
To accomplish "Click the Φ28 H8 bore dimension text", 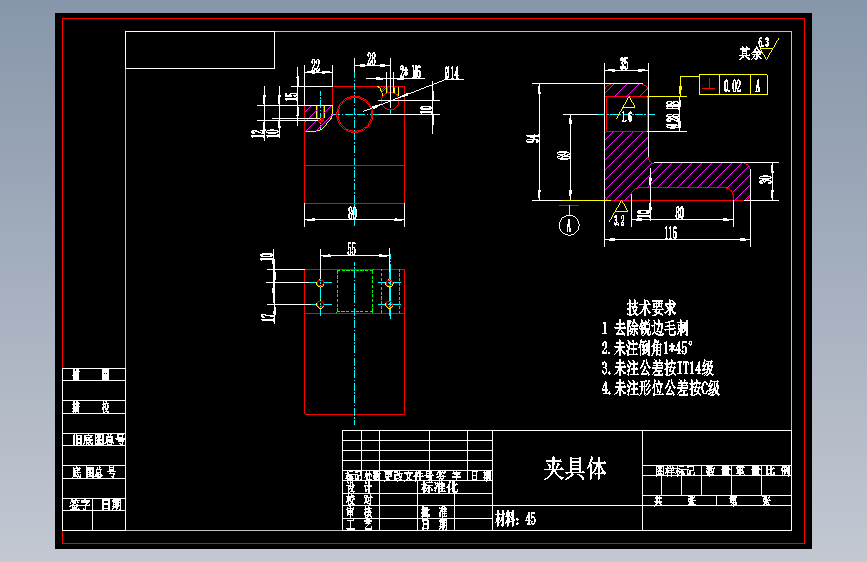I will pyautogui.click(x=673, y=115).
